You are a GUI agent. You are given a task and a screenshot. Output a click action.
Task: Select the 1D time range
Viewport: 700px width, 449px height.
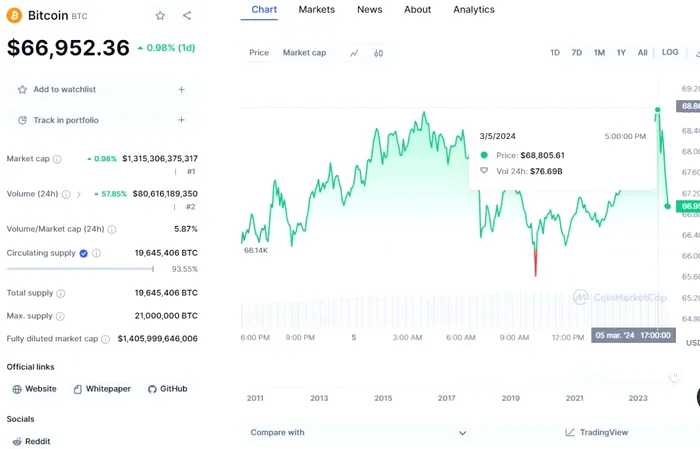(555, 53)
